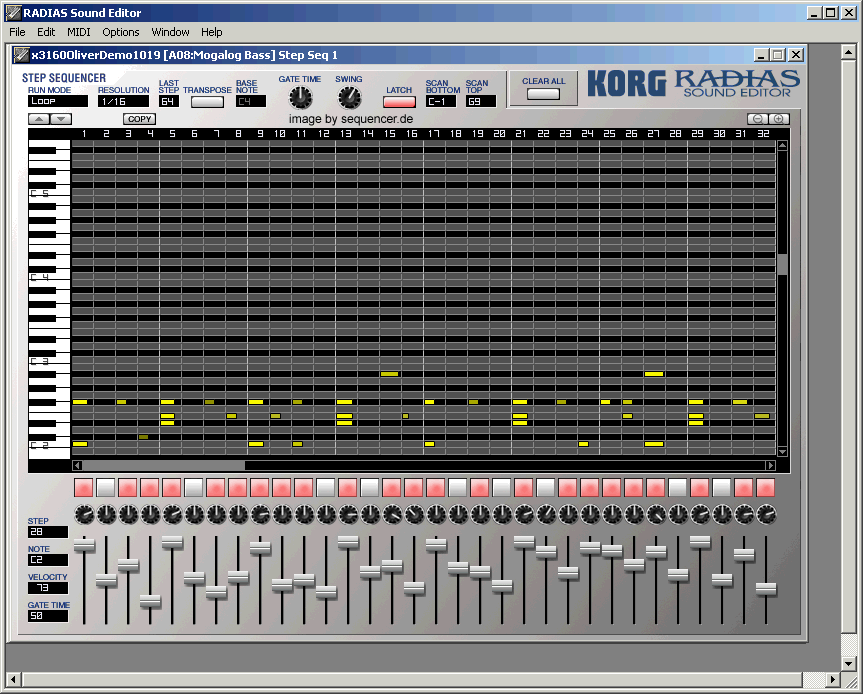Image resolution: width=863 pixels, height=694 pixels.
Task: Click the Last Step 64 field
Action: point(169,101)
